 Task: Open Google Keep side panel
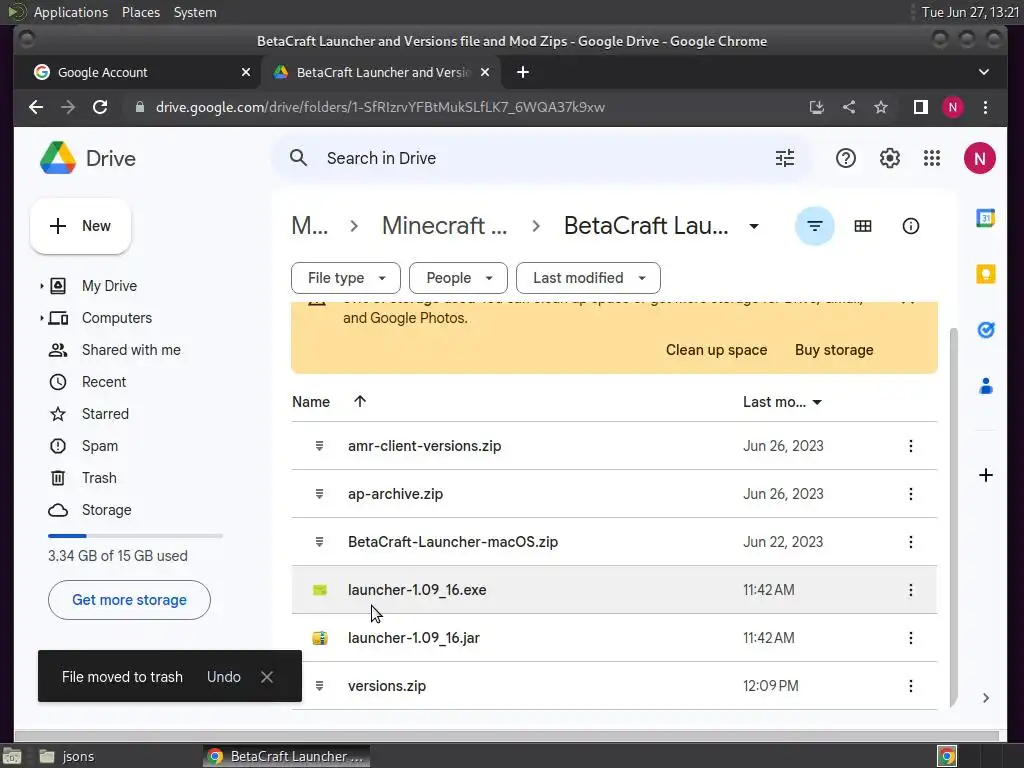tap(985, 274)
